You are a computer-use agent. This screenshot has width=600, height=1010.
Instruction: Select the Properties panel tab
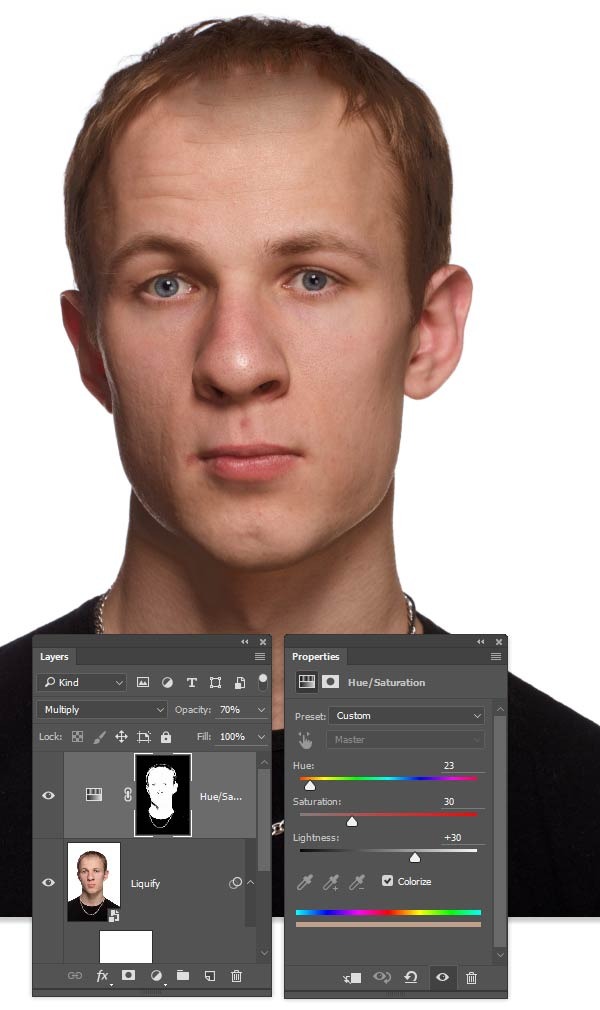[316, 657]
